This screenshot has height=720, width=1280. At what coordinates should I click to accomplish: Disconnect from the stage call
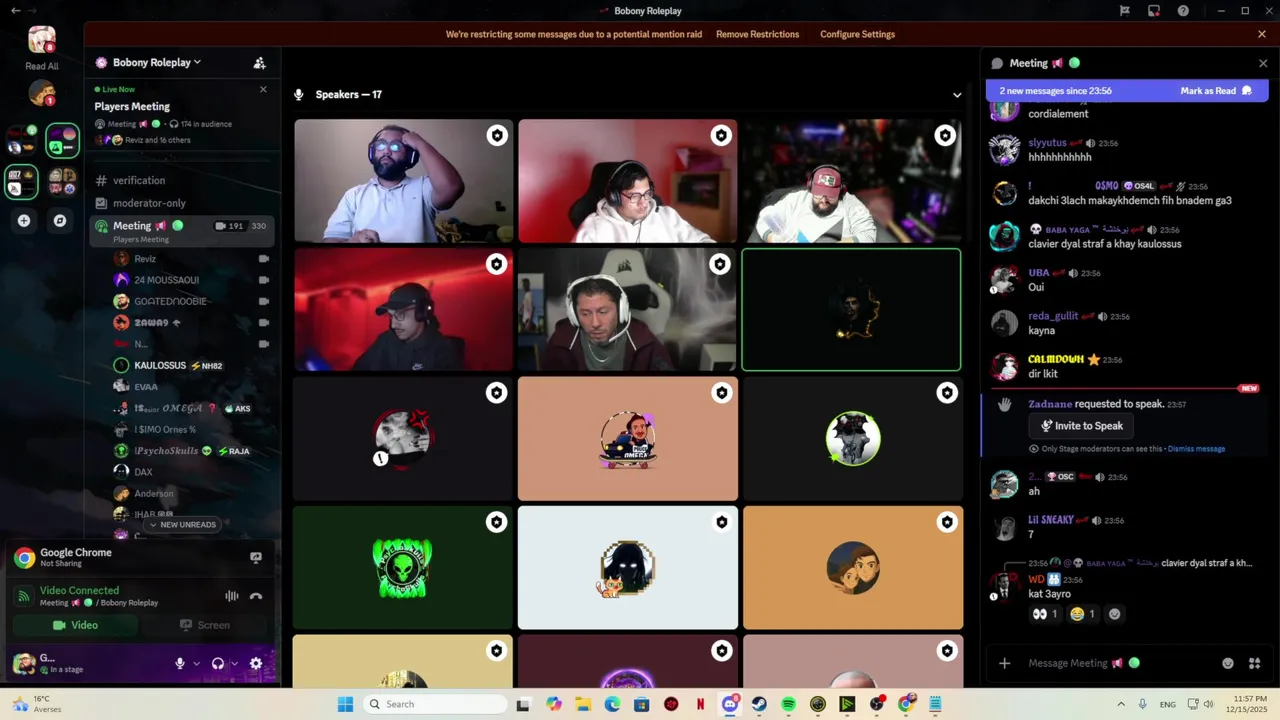pos(256,596)
